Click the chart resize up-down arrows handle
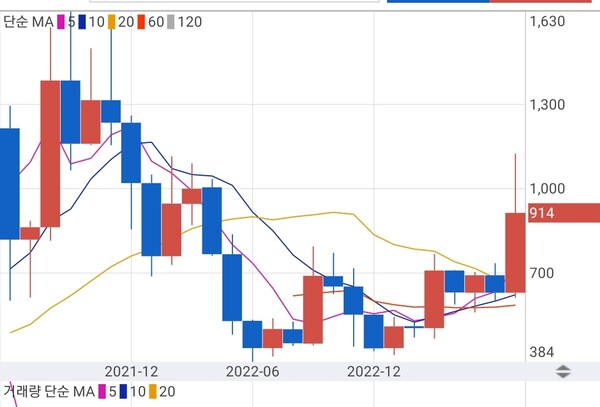 tap(563, 372)
